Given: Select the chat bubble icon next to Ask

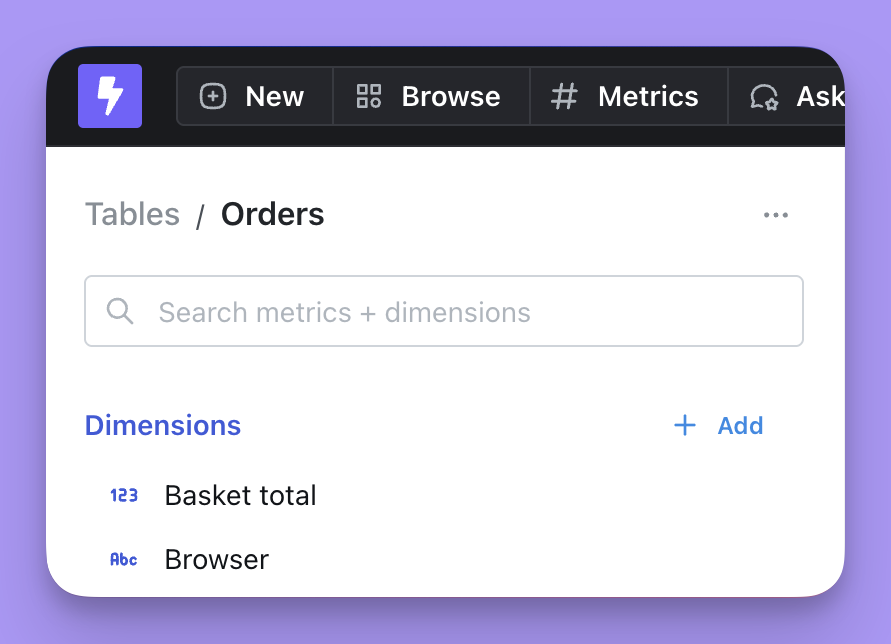Looking at the screenshot, I should coord(765,97).
